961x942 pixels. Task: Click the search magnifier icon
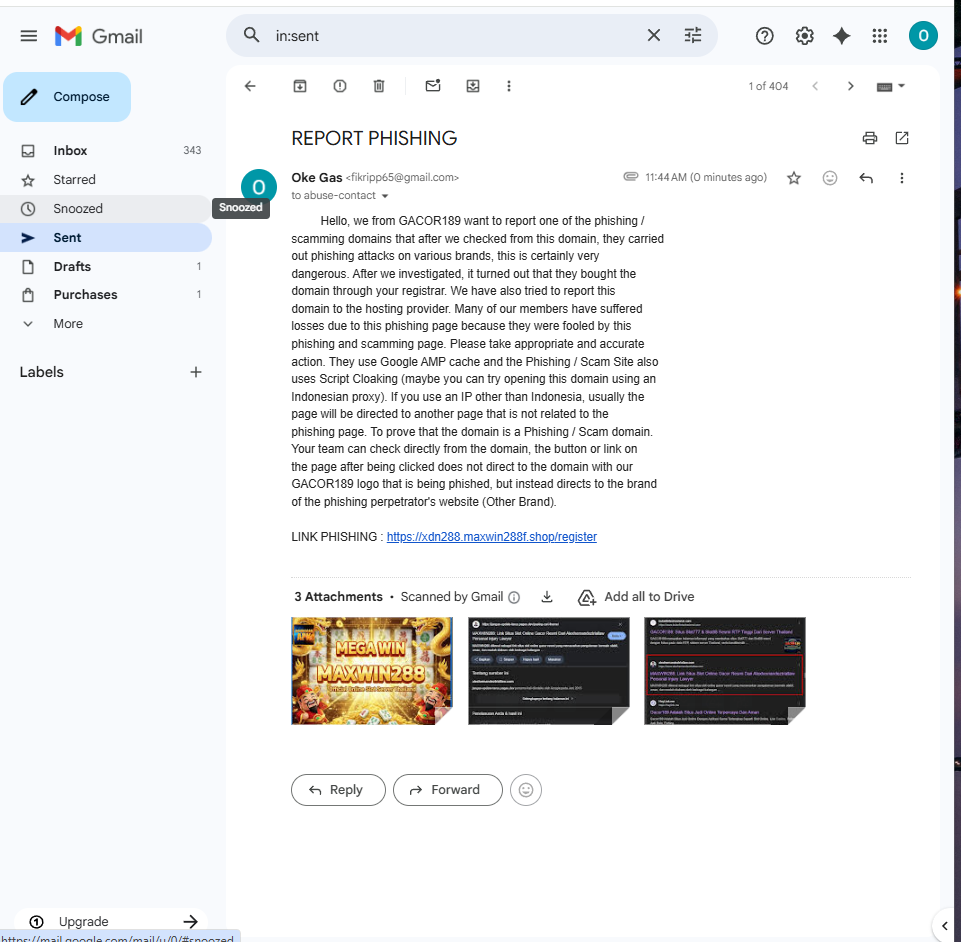pos(251,35)
